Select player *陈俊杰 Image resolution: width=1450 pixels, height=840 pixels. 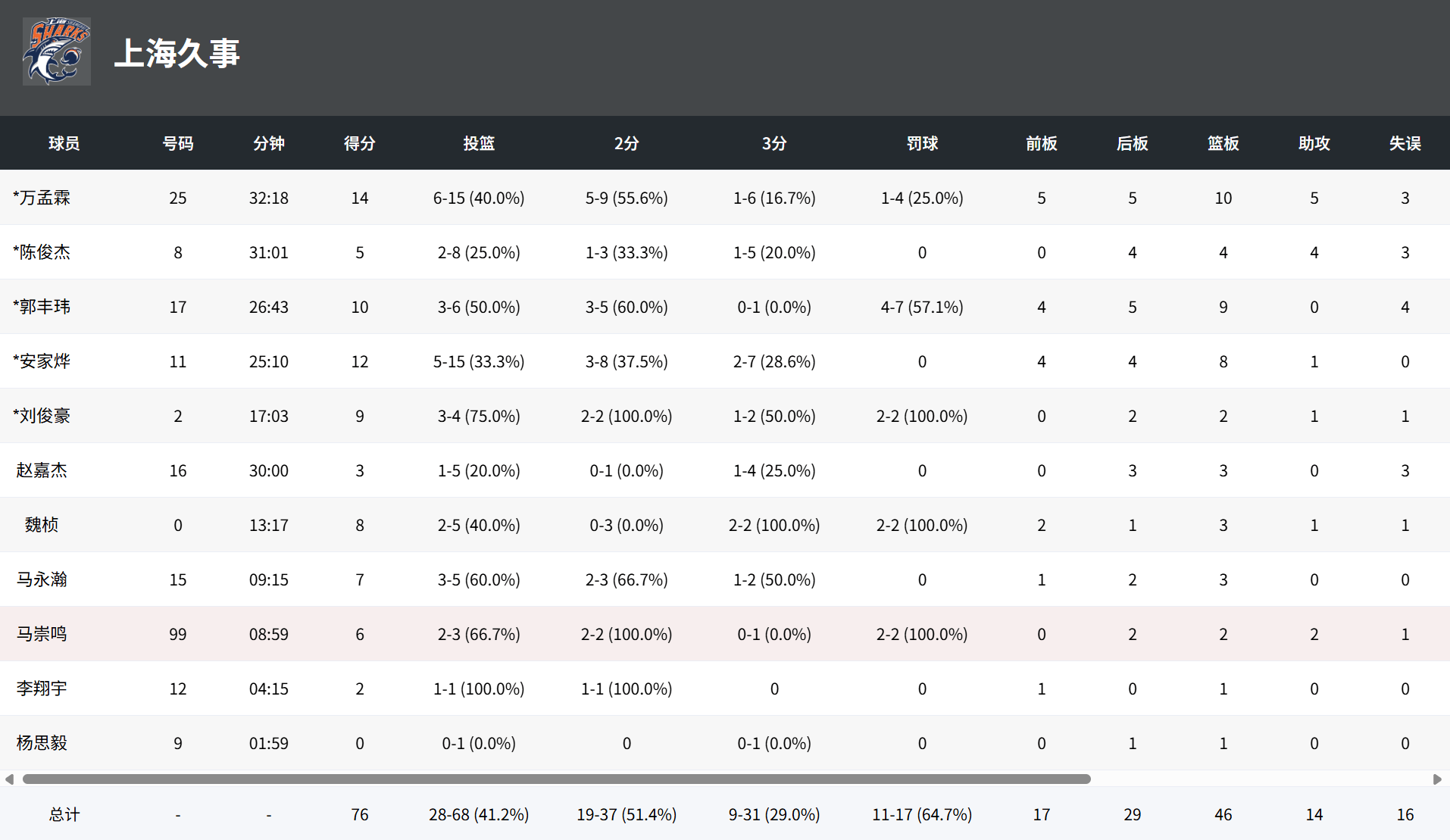pyautogui.click(x=42, y=252)
